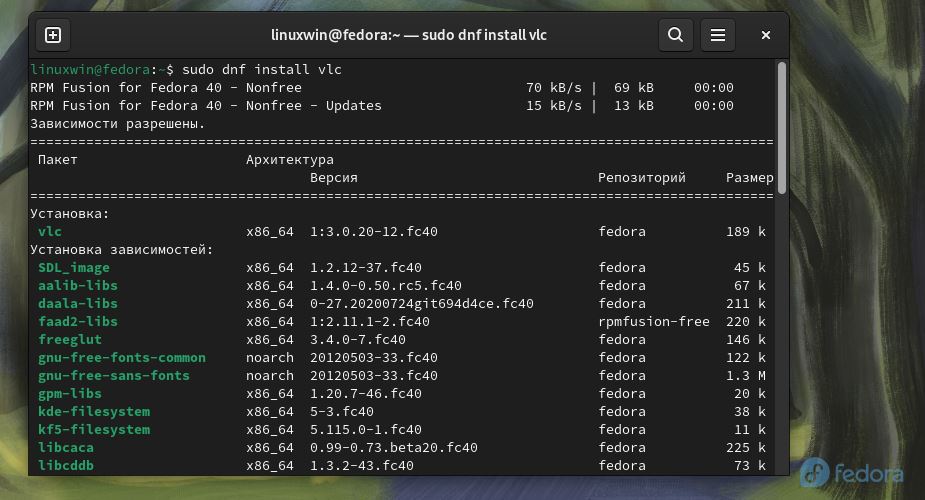
Task: Click the 1.3 M size value
Action: pyautogui.click(x=746, y=376)
